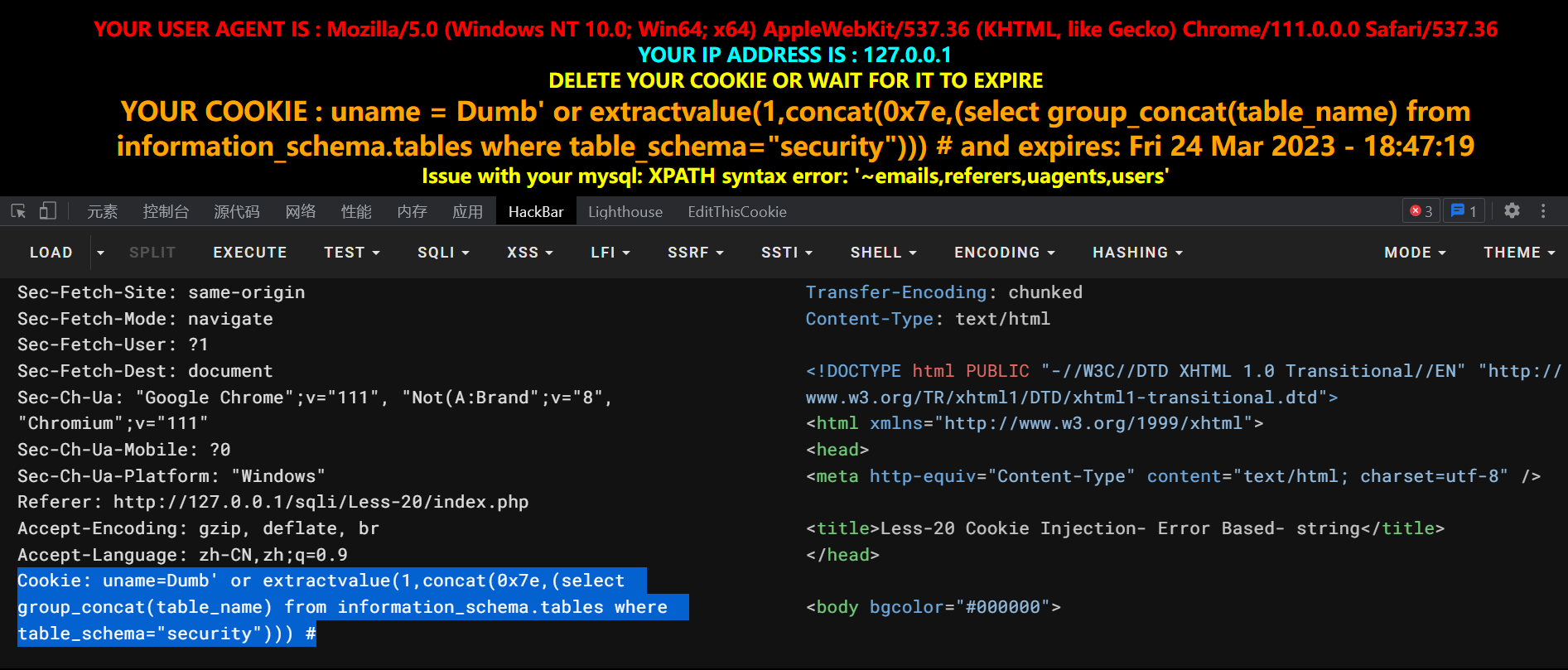This screenshot has height=670, width=1568.
Task: Click EXECUTE to send the request
Action: pos(250,253)
